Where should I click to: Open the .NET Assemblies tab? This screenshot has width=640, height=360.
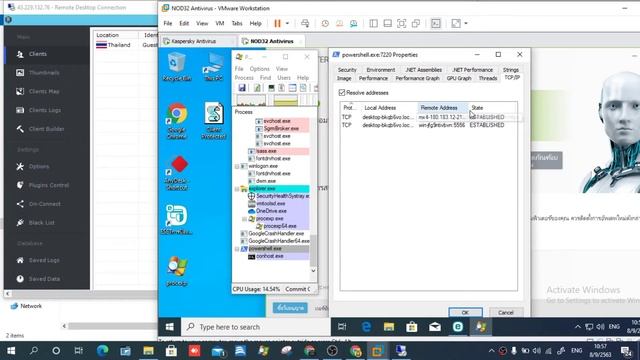423,70
